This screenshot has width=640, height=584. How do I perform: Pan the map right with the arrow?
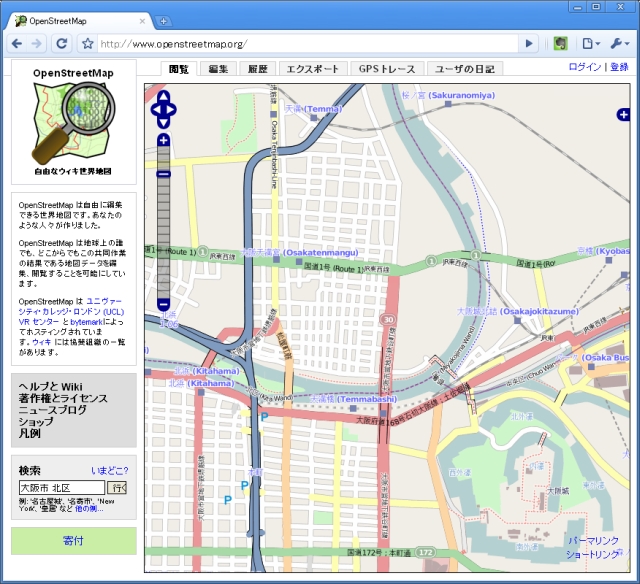[x=171, y=110]
